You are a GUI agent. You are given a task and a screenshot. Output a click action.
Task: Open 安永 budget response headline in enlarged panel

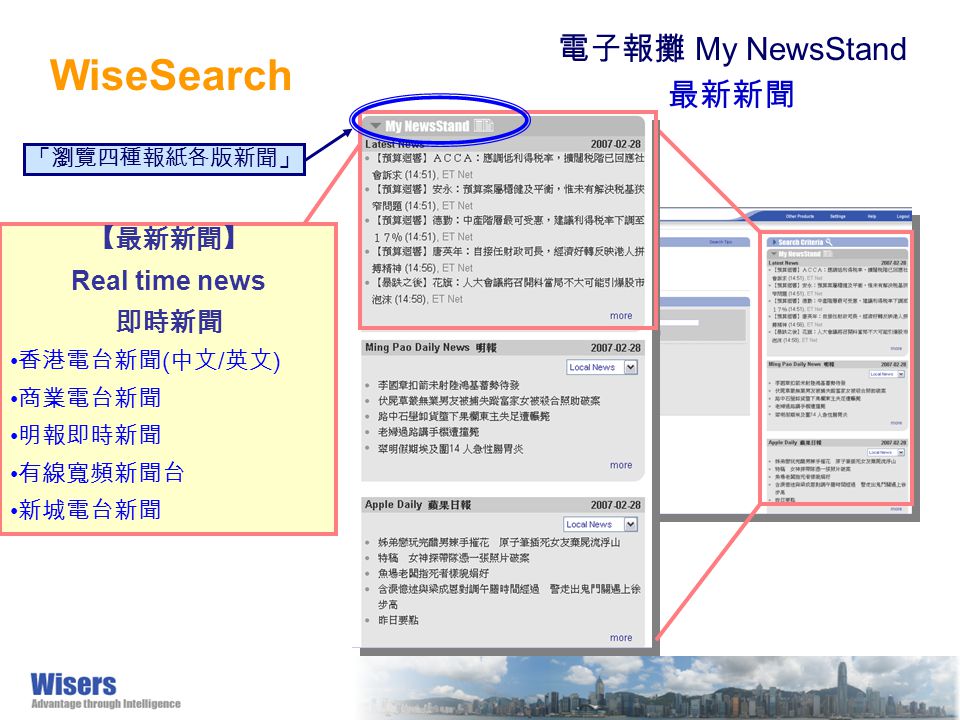click(x=508, y=197)
